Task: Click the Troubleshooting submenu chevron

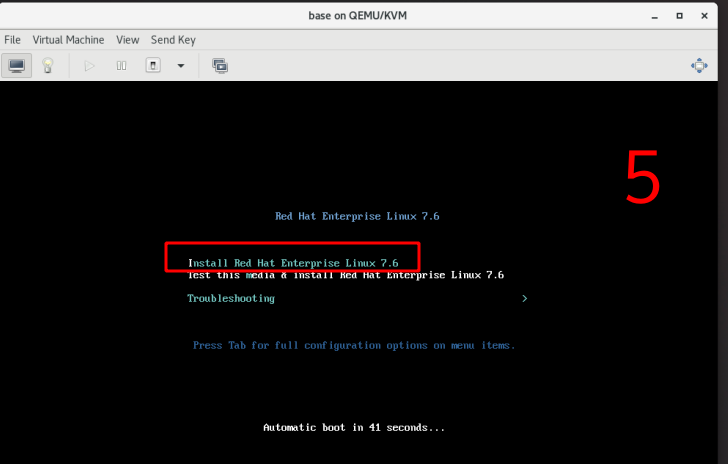Action: tap(525, 298)
